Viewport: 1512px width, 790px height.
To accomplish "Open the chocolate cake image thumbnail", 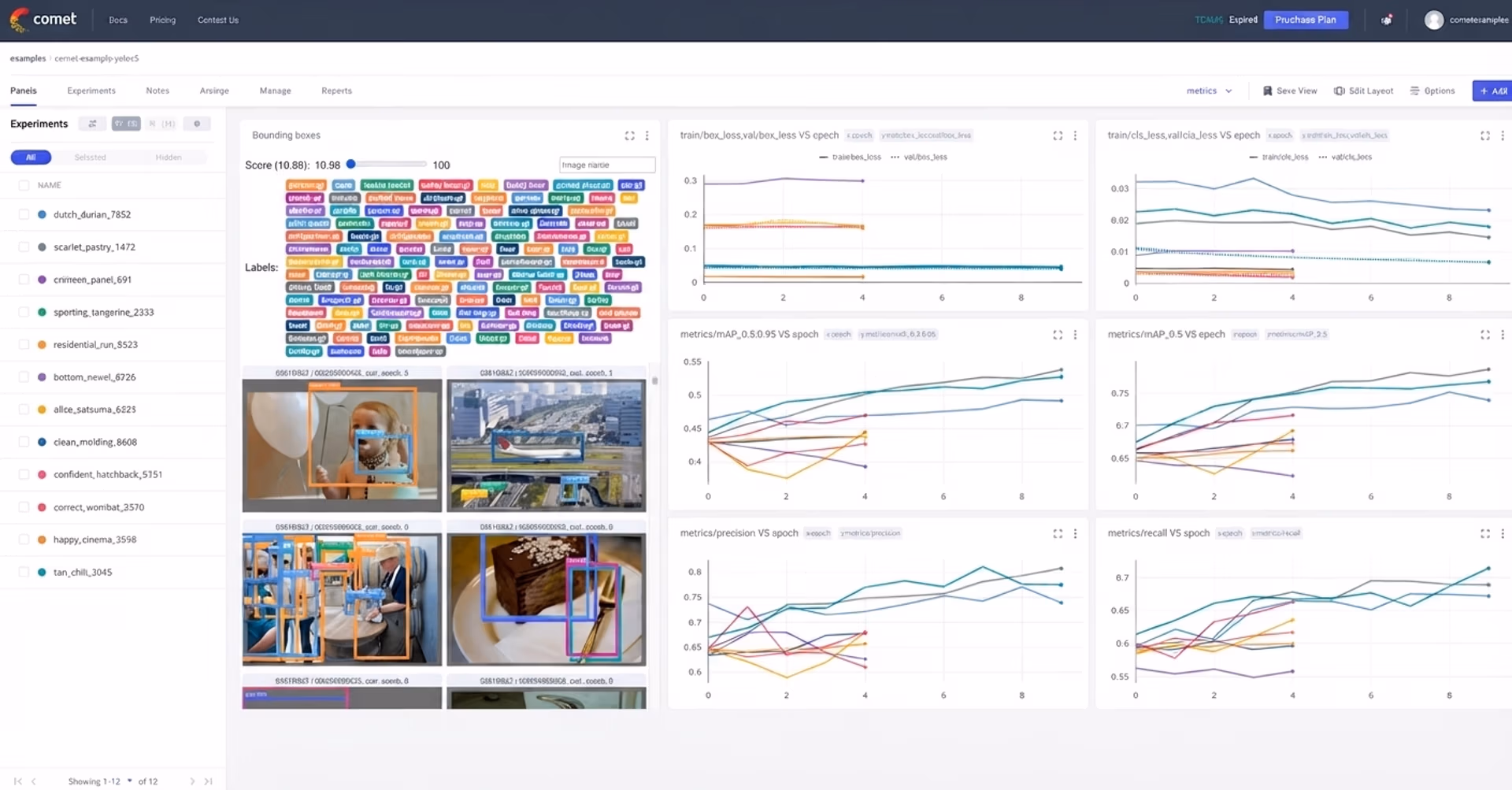I will click(547, 599).
